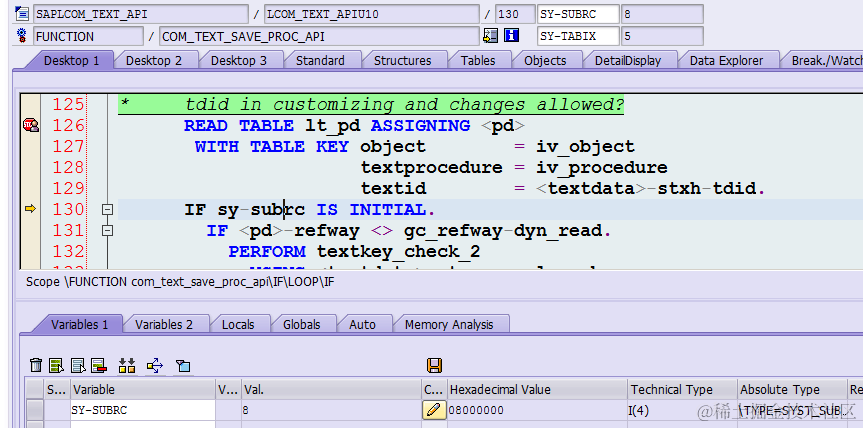Viewport: 863px width, 428px height.
Task: Click the header value 5 next to SY-TABIX
Action: tap(662, 37)
